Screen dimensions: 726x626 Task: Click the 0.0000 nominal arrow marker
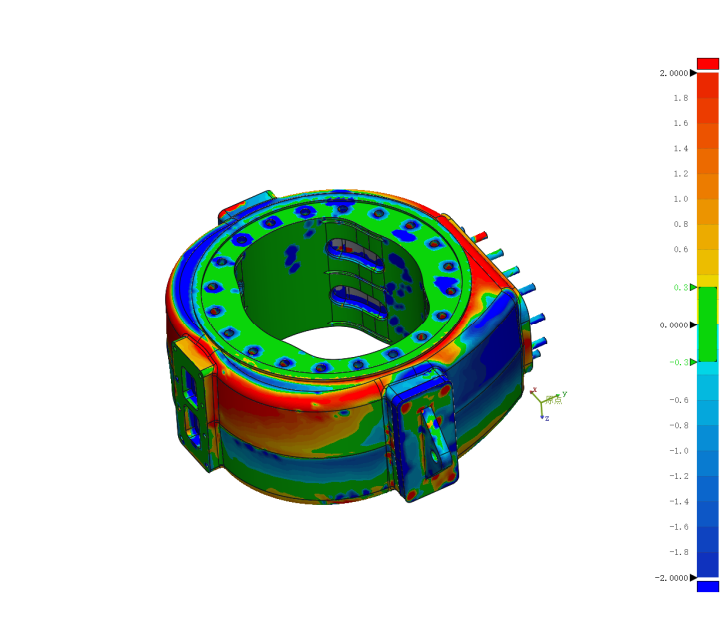pos(693,325)
